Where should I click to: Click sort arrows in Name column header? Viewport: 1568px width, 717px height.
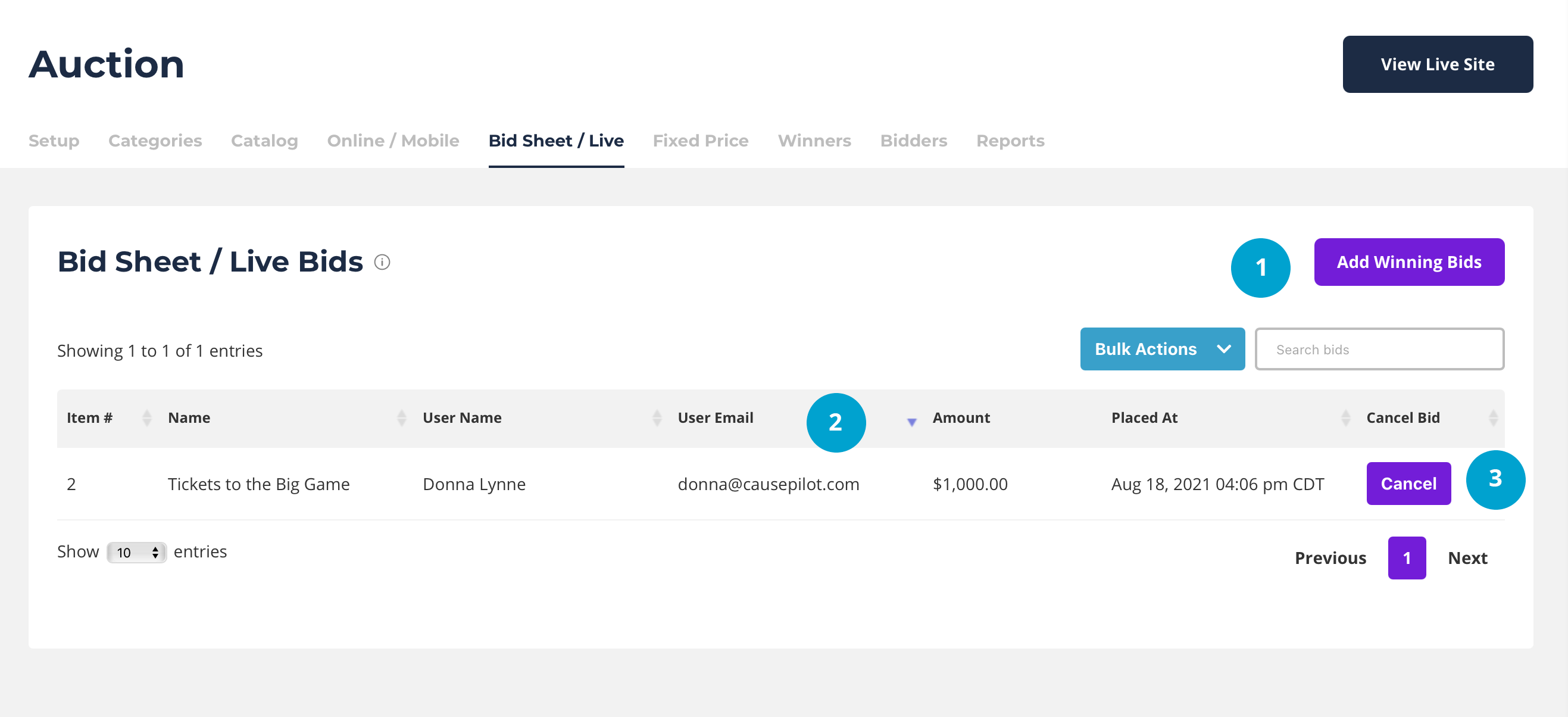(401, 418)
